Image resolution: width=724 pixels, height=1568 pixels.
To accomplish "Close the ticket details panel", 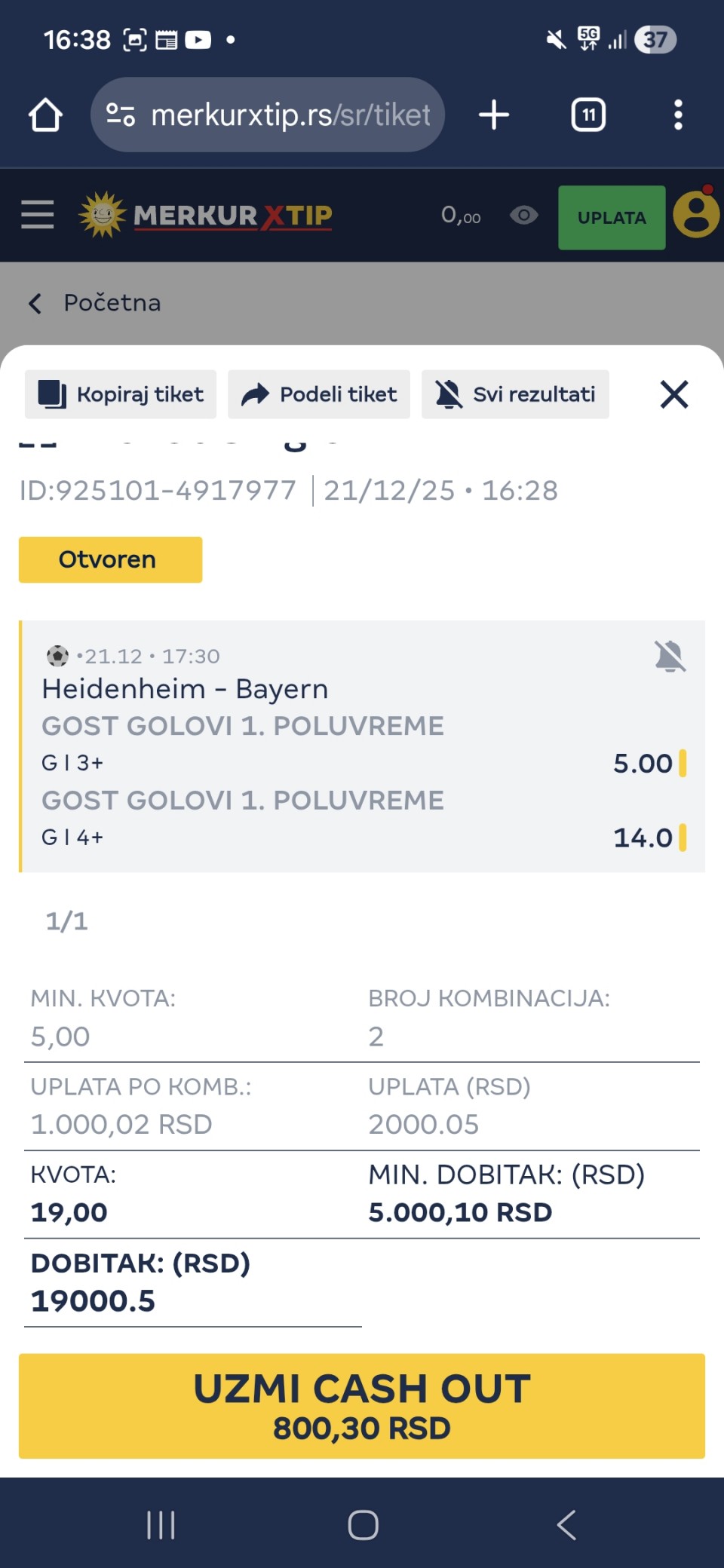I will coord(674,394).
